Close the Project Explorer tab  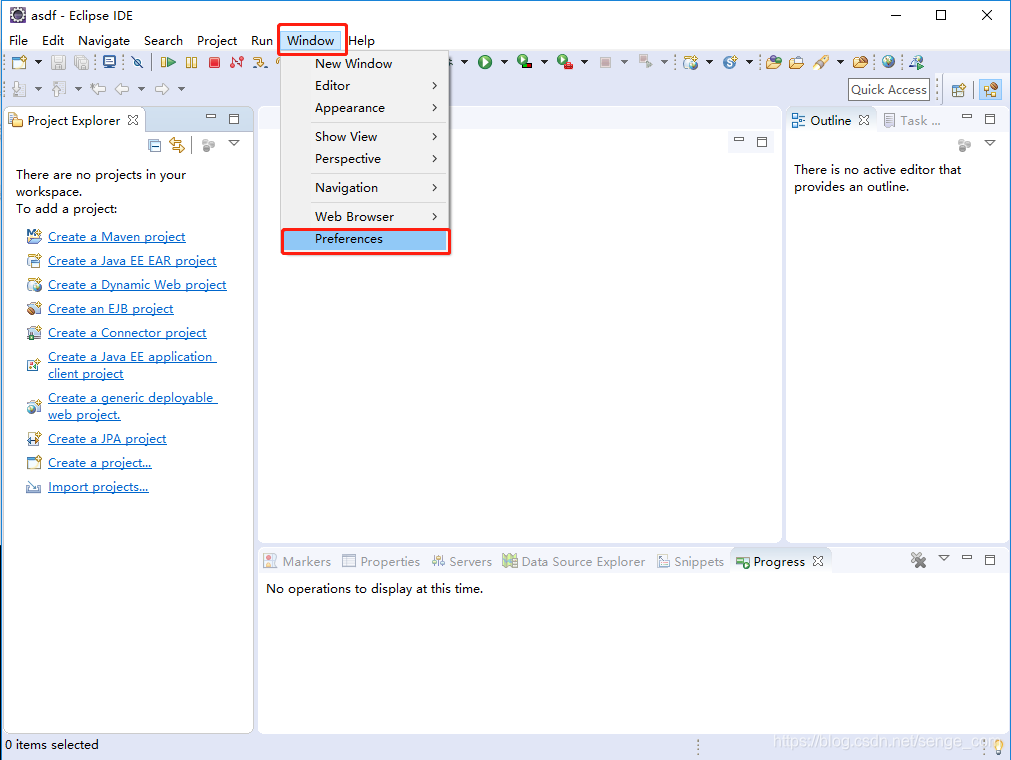point(133,120)
